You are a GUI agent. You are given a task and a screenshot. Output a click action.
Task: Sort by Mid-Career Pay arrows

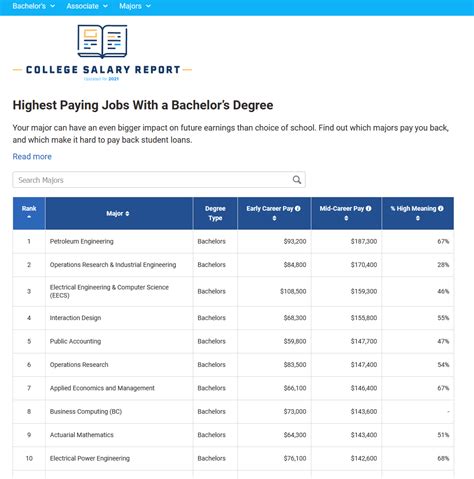[346, 218]
